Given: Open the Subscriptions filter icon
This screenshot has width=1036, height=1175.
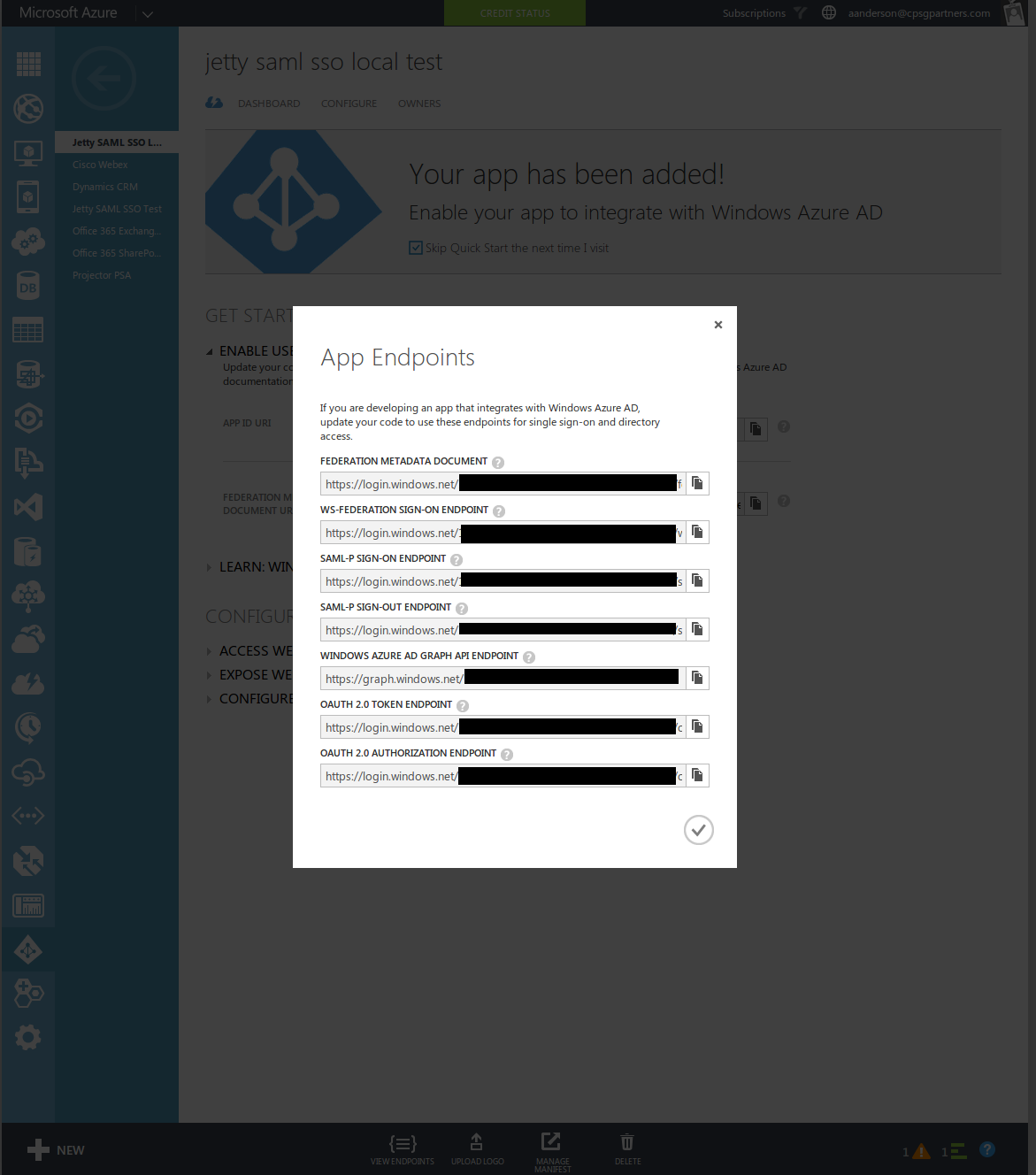Looking at the screenshot, I should click(x=801, y=12).
